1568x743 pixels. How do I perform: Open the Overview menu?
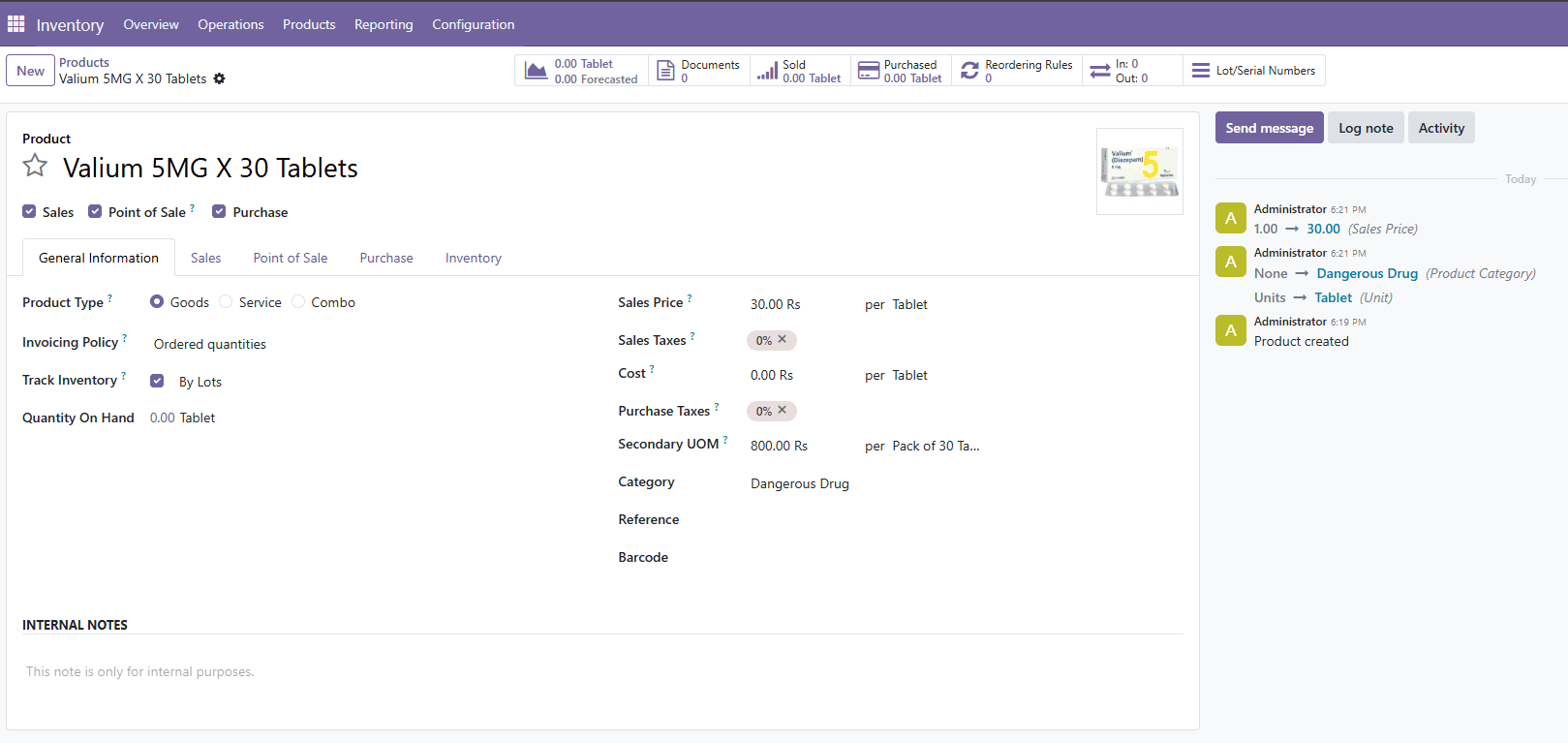point(151,24)
